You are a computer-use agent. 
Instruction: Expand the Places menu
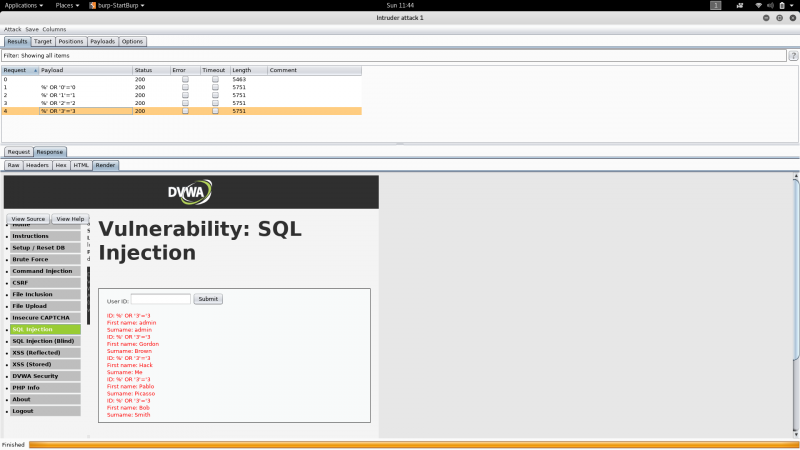point(67,5)
